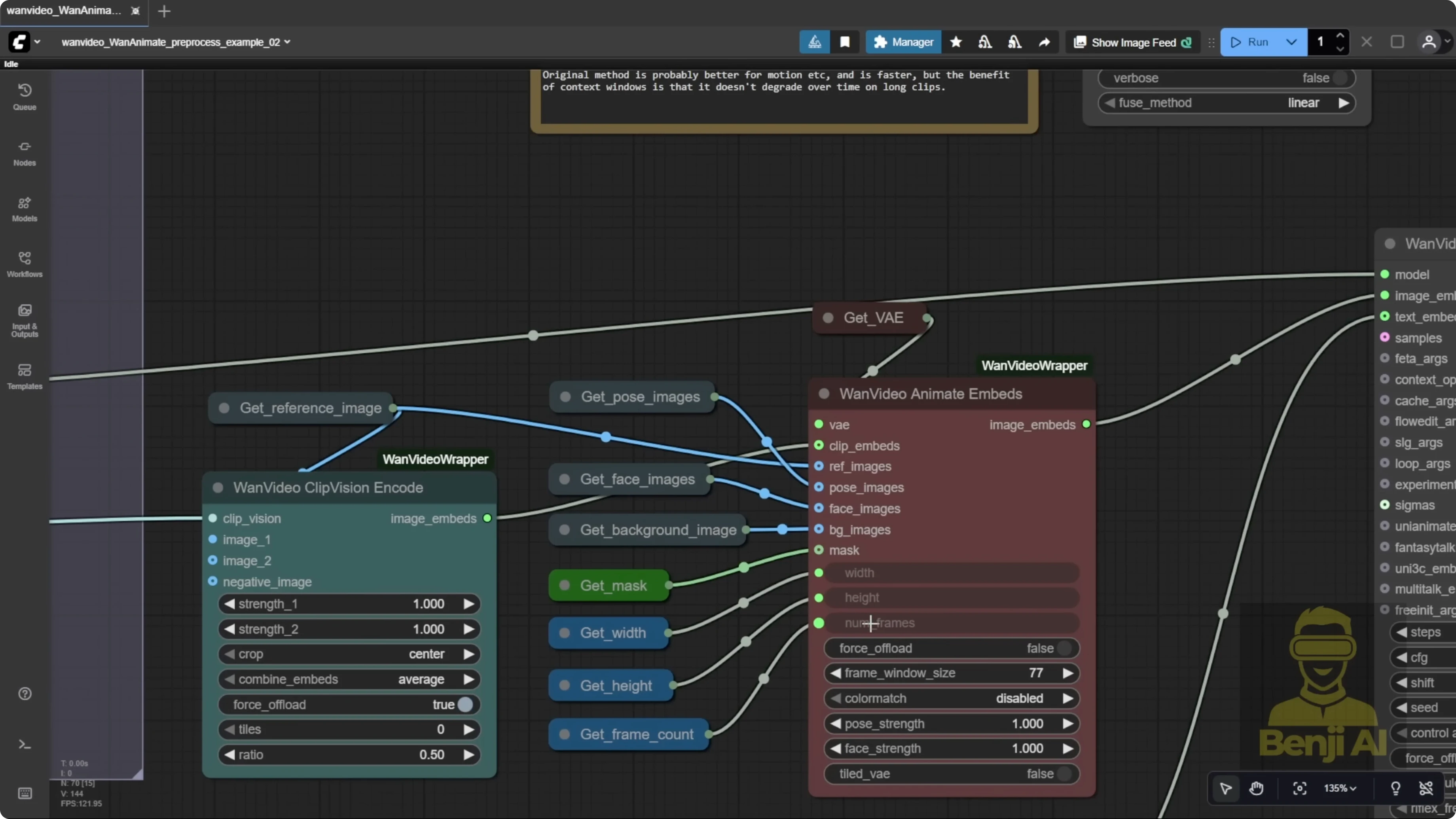The width and height of the screenshot is (1456, 819).
Task: Open the Templates panel in the sidebar
Action: point(24,376)
